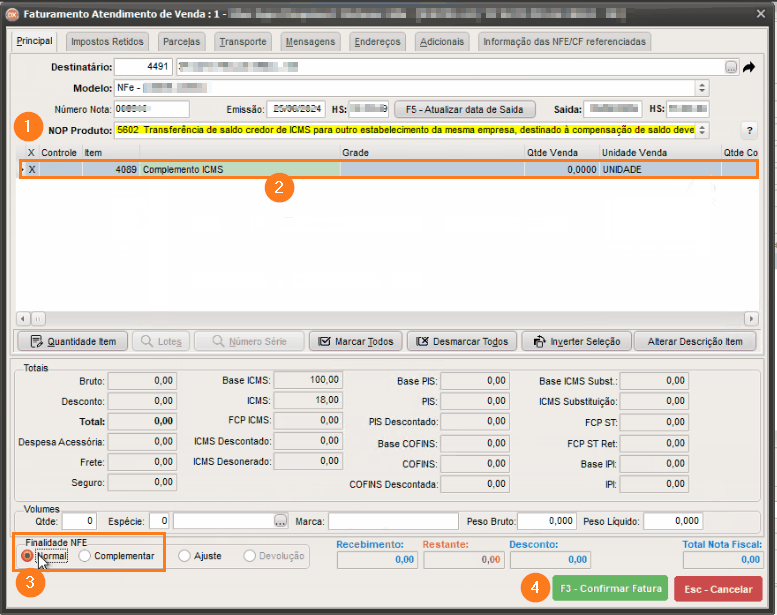Open the Modelo dropdown
777x615 pixels.
tap(702, 88)
